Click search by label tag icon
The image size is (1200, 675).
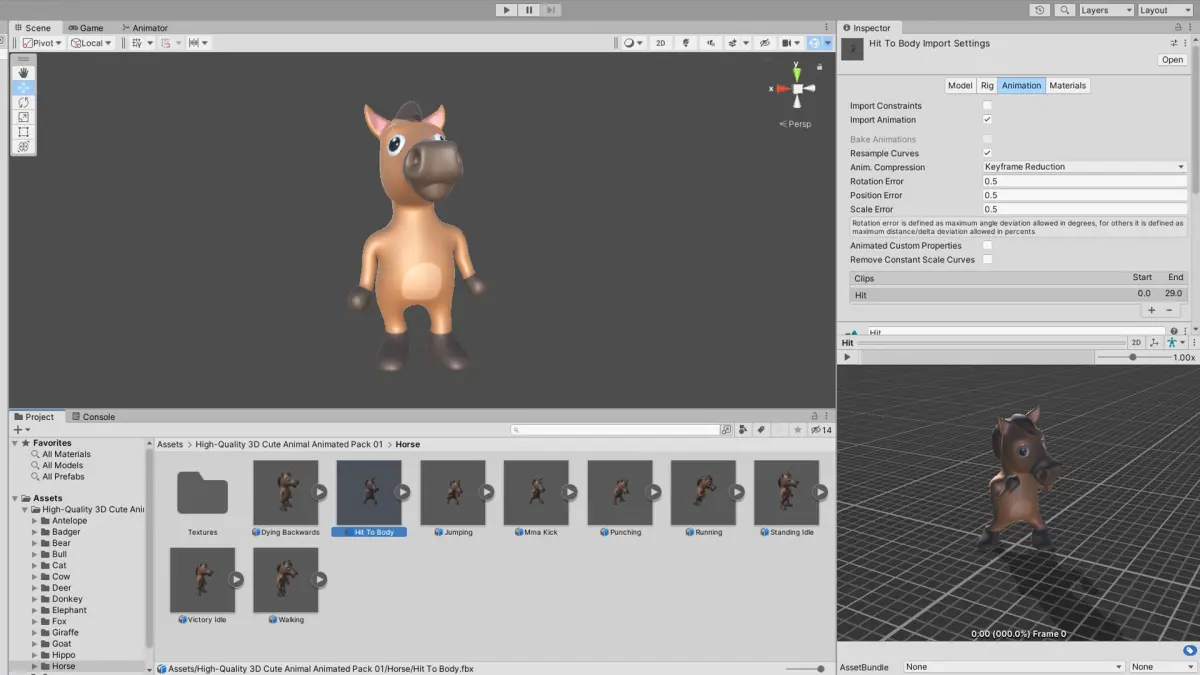(x=761, y=430)
